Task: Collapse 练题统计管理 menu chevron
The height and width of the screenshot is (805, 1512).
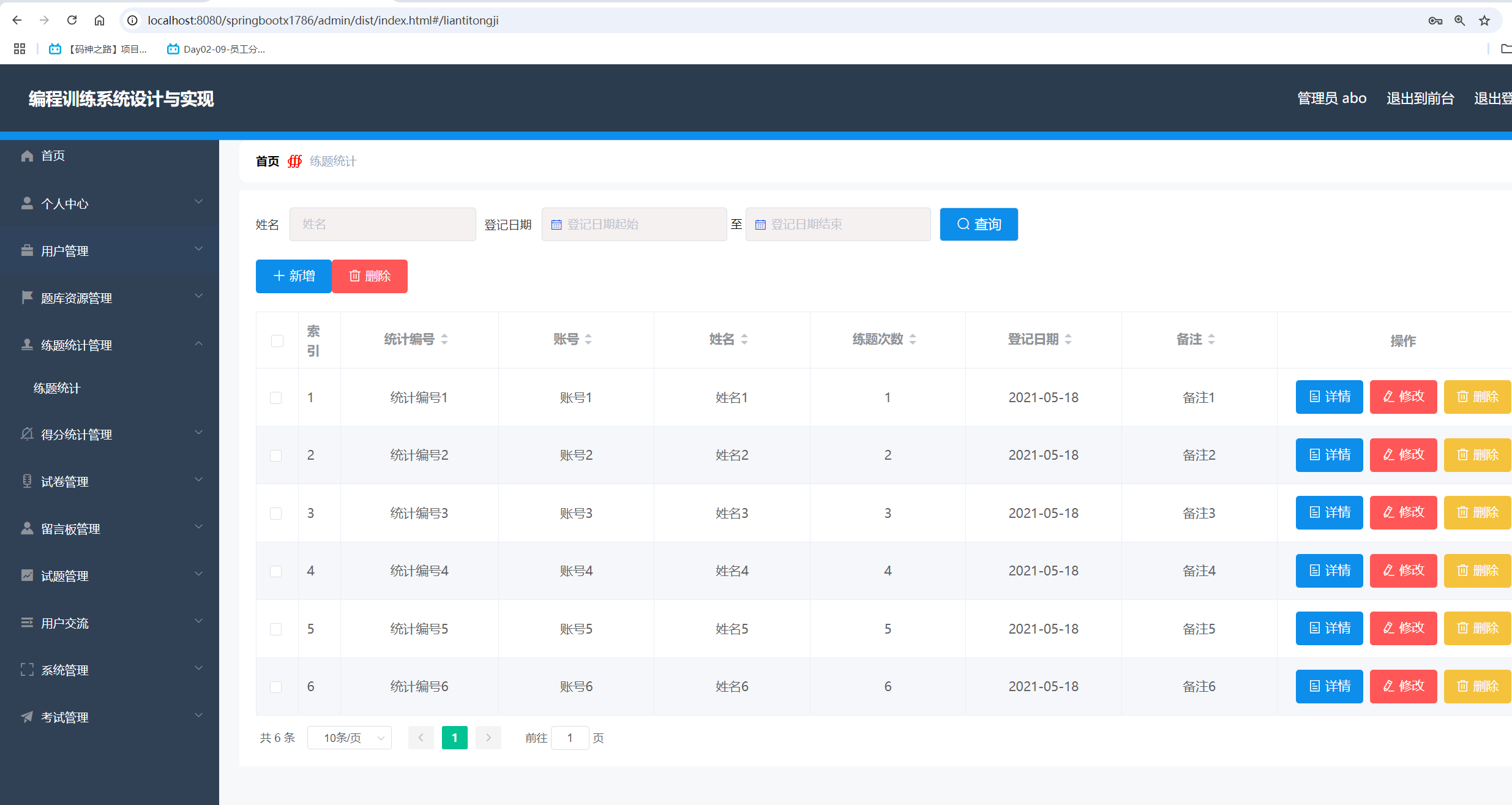Action: point(198,343)
